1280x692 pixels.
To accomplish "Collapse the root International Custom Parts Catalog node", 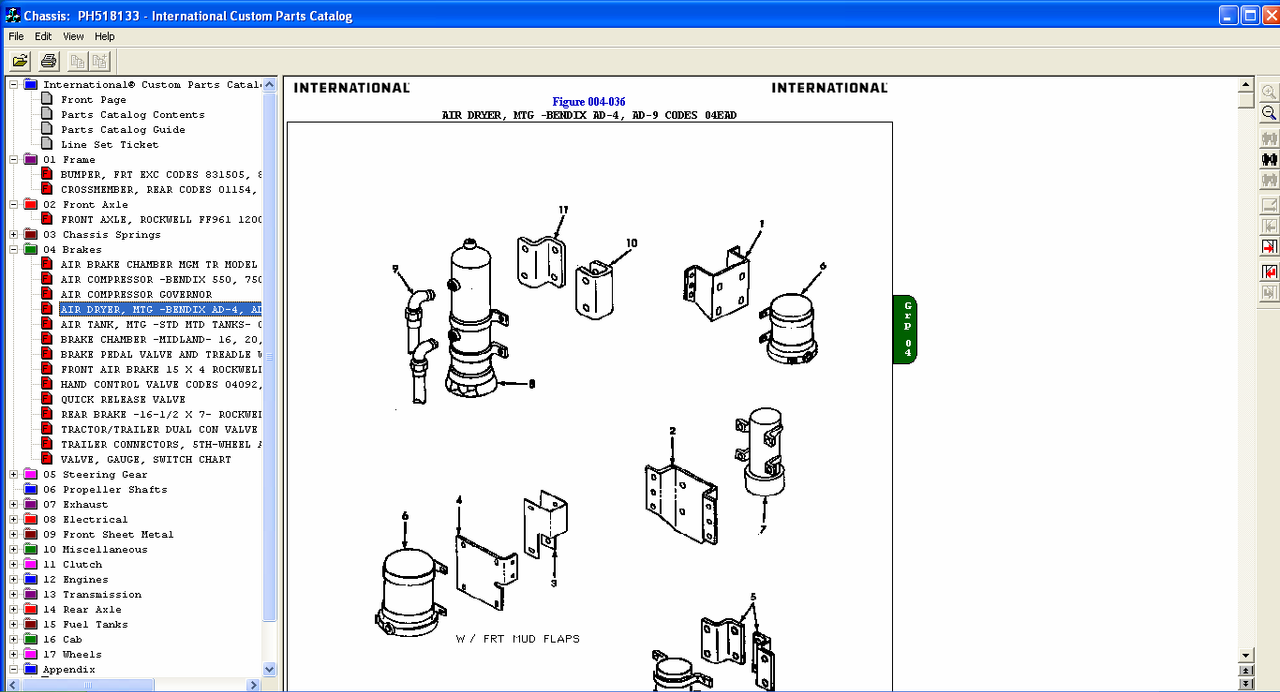I will click(x=14, y=85).
